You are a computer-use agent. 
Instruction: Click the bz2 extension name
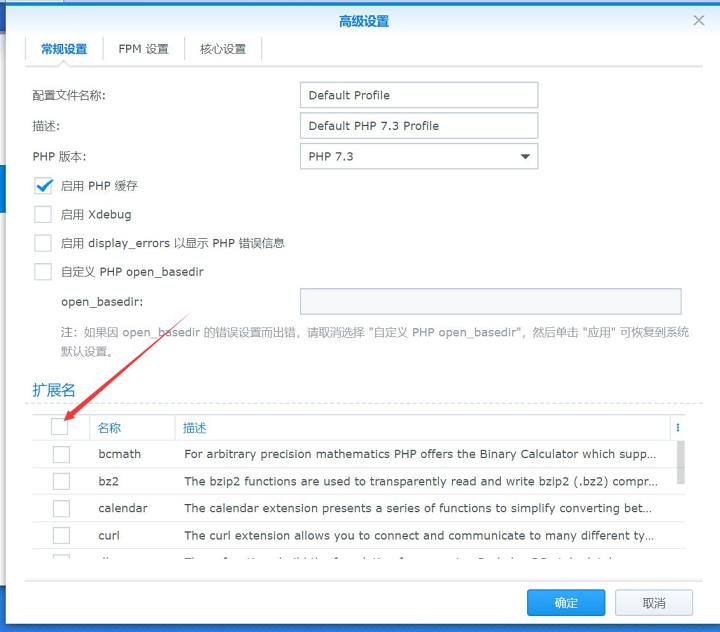[x=108, y=481]
